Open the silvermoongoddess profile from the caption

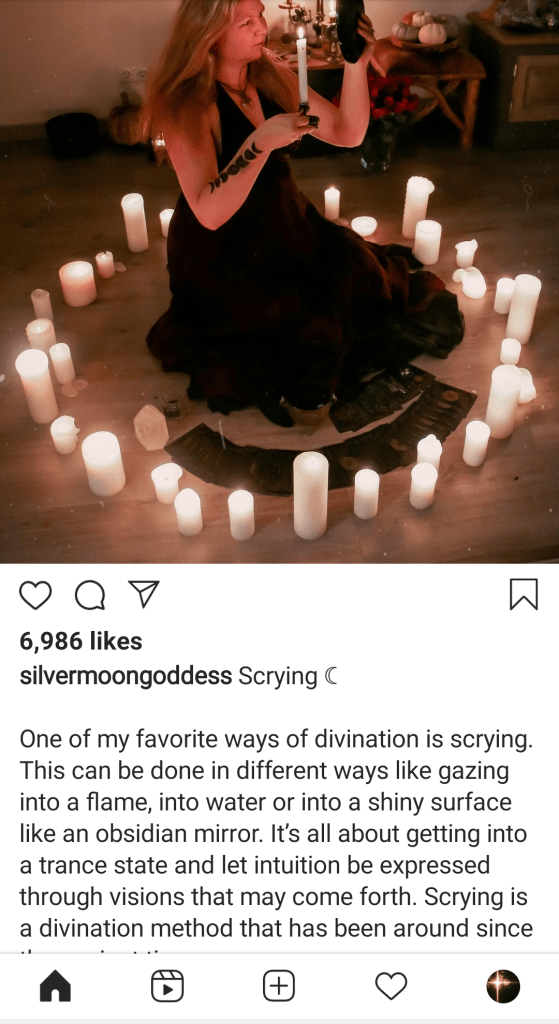(x=125, y=676)
